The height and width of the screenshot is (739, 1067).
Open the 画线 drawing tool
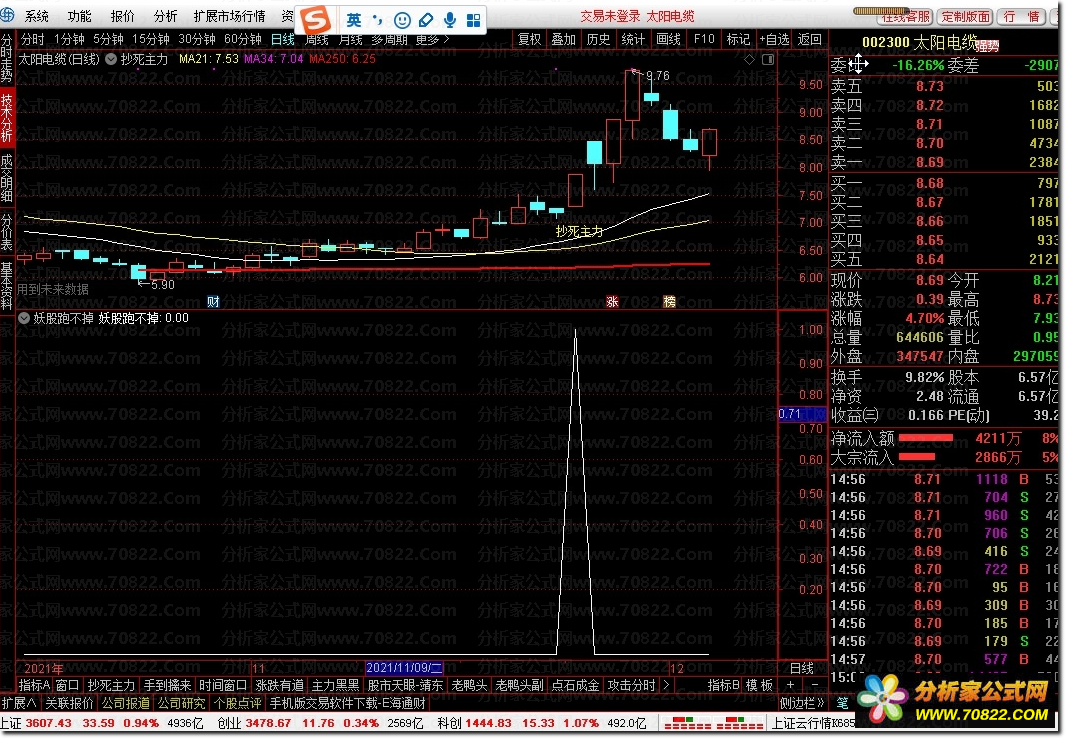point(668,39)
